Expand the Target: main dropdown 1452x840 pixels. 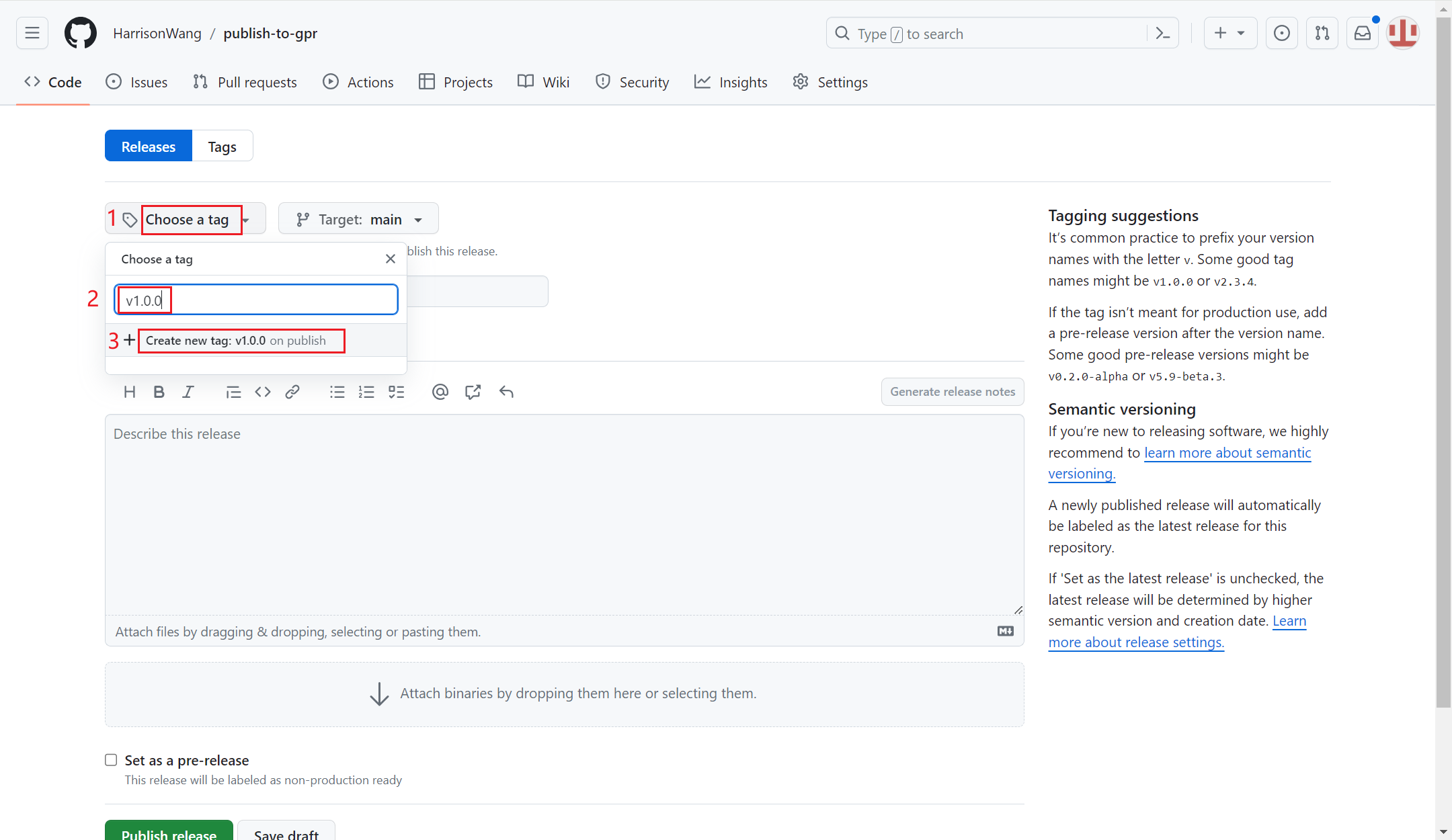[x=358, y=219]
